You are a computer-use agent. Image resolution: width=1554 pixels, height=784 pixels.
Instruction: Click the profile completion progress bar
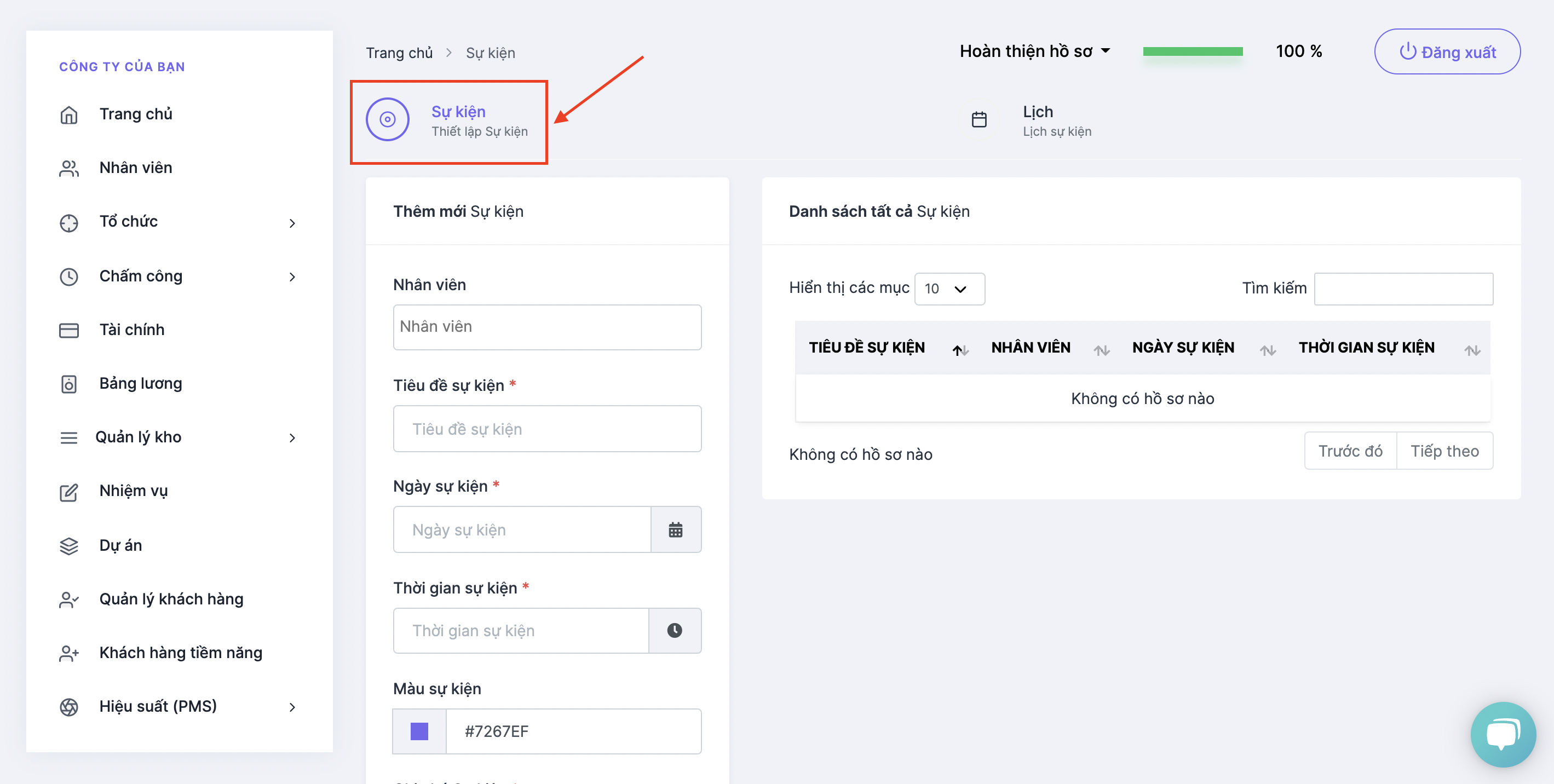click(1193, 52)
